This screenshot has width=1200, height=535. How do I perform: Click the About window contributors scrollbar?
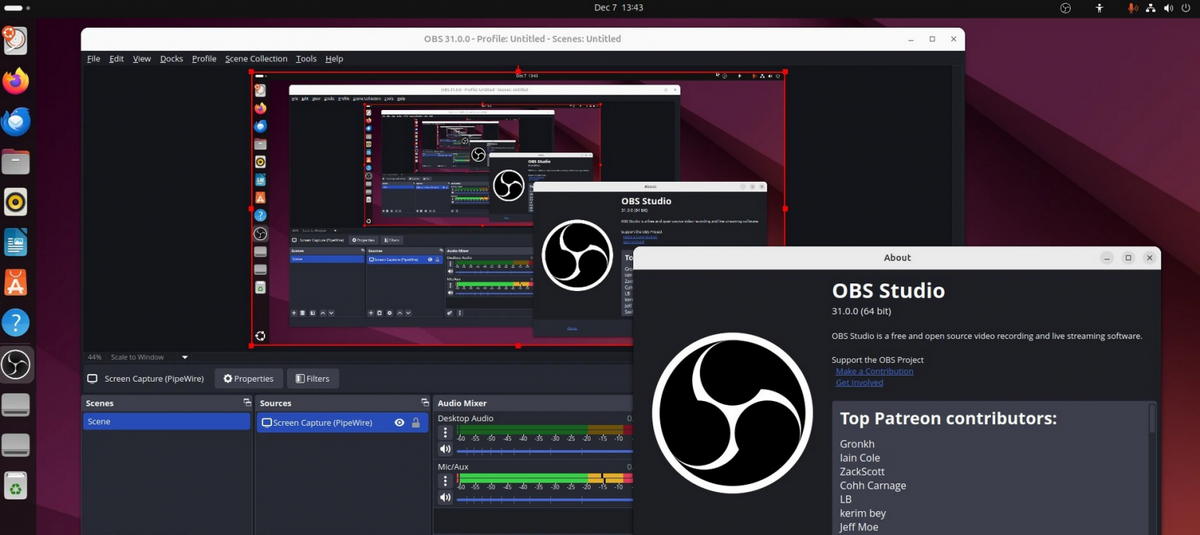point(1152,418)
